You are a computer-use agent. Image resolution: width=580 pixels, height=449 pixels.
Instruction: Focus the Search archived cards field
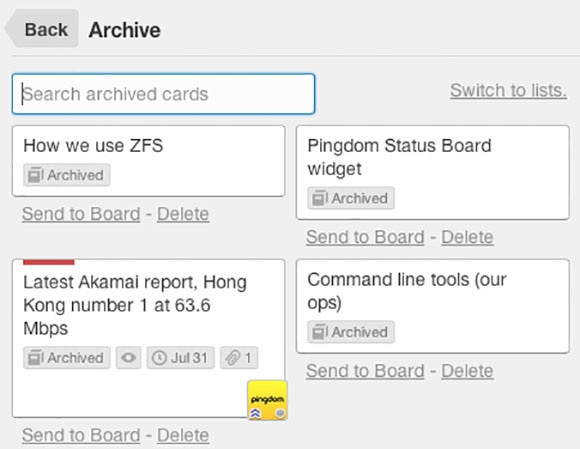point(163,94)
